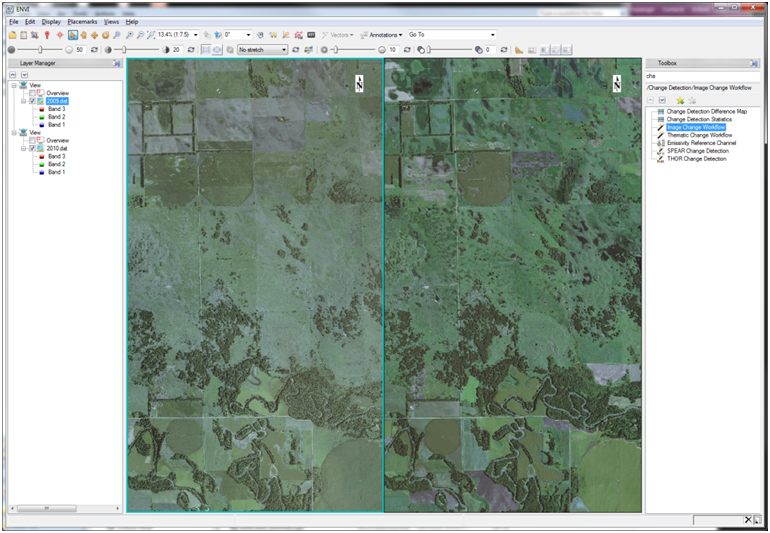Open the zoom percentage dropdown
Screen dimensions: 770x533
[x=195, y=35]
